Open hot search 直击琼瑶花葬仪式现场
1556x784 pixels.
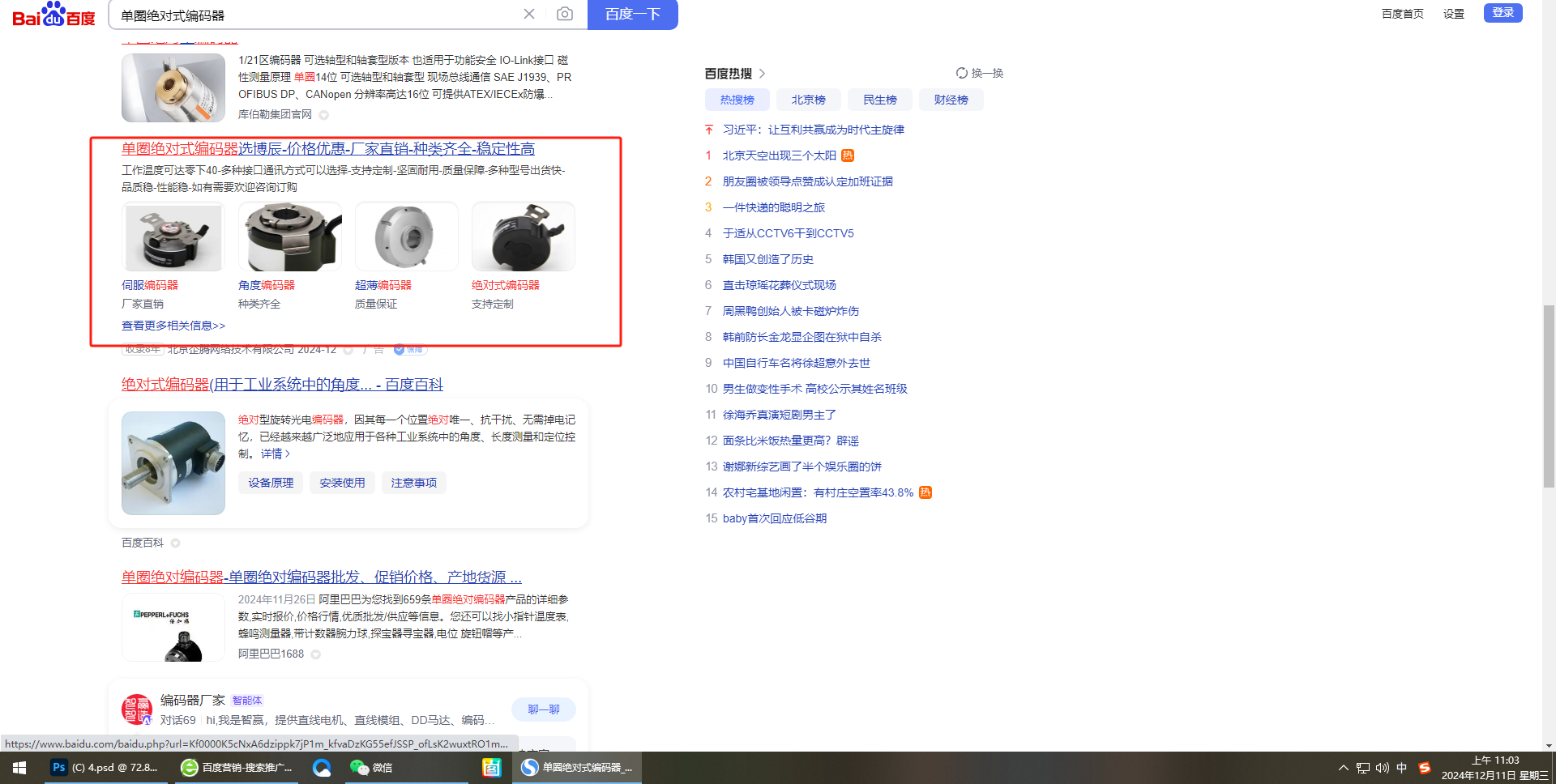pos(780,285)
